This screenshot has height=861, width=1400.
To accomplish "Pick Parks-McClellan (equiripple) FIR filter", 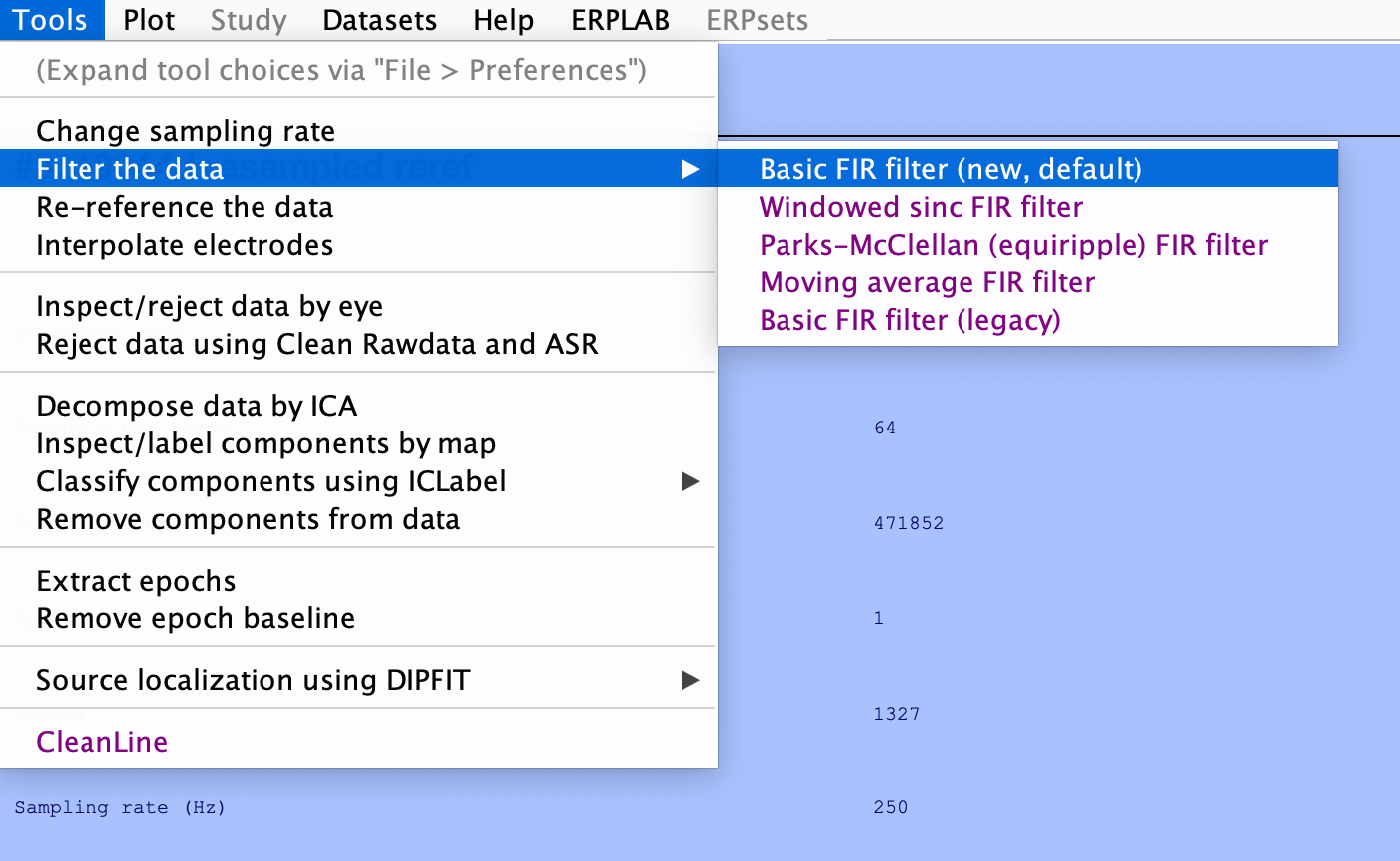I will pyautogui.click(x=1013, y=245).
